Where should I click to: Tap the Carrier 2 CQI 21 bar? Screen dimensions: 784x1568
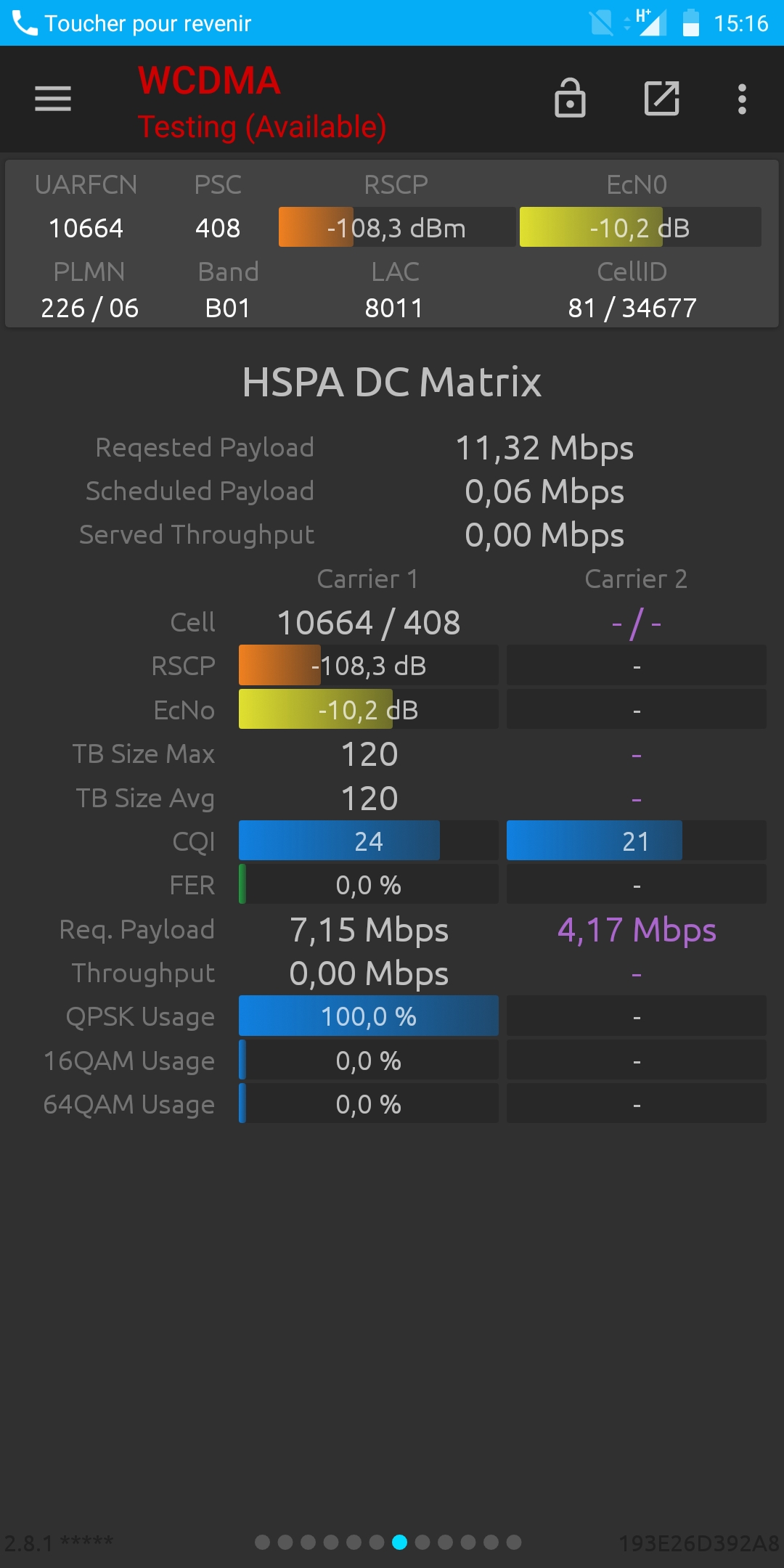click(x=637, y=841)
